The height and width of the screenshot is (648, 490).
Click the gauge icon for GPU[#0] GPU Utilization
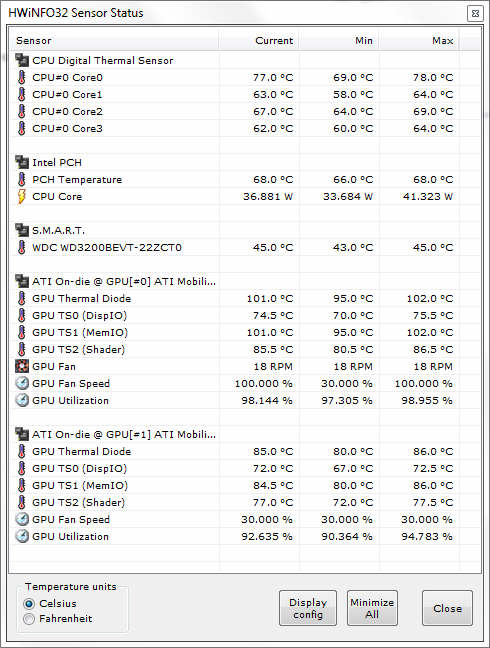[x=21, y=400]
